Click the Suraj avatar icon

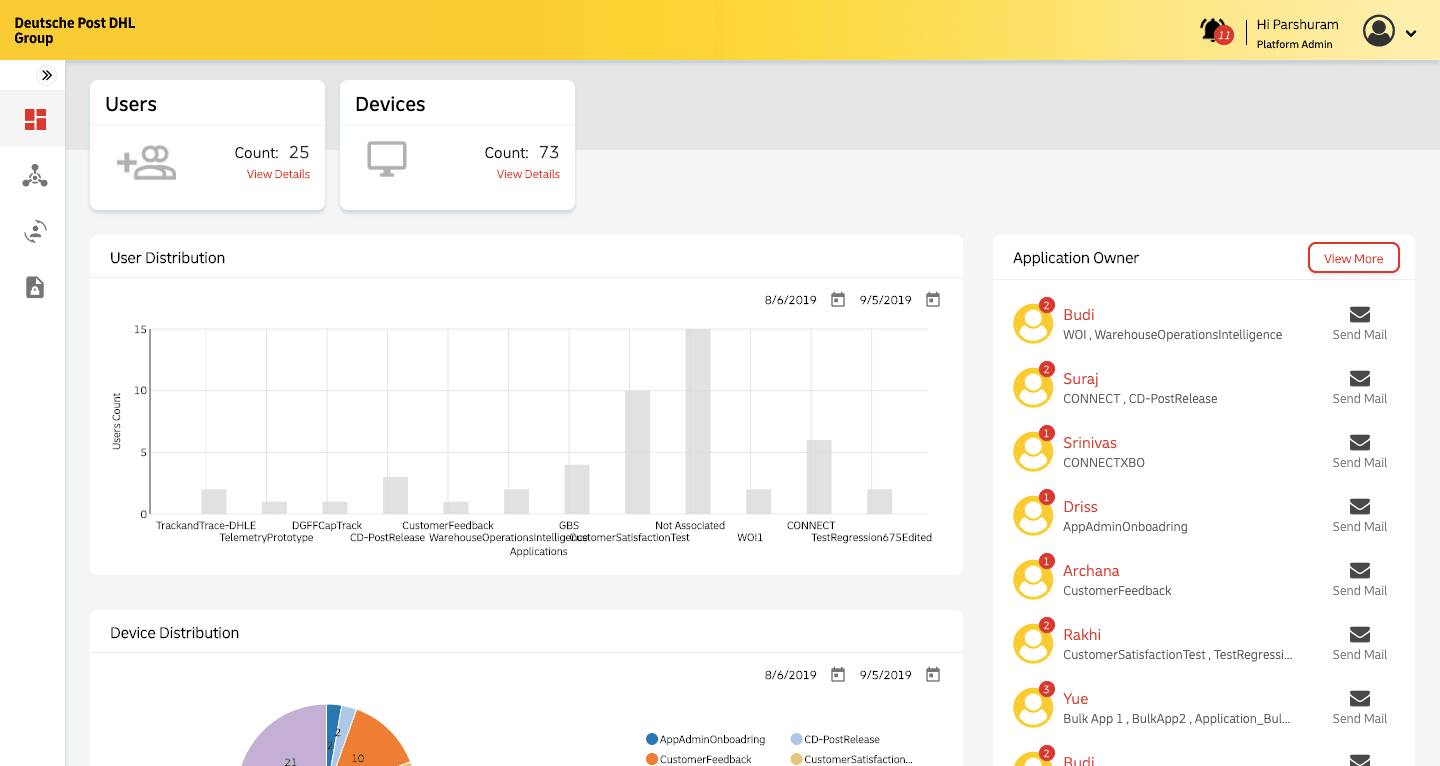[x=1033, y=387]
